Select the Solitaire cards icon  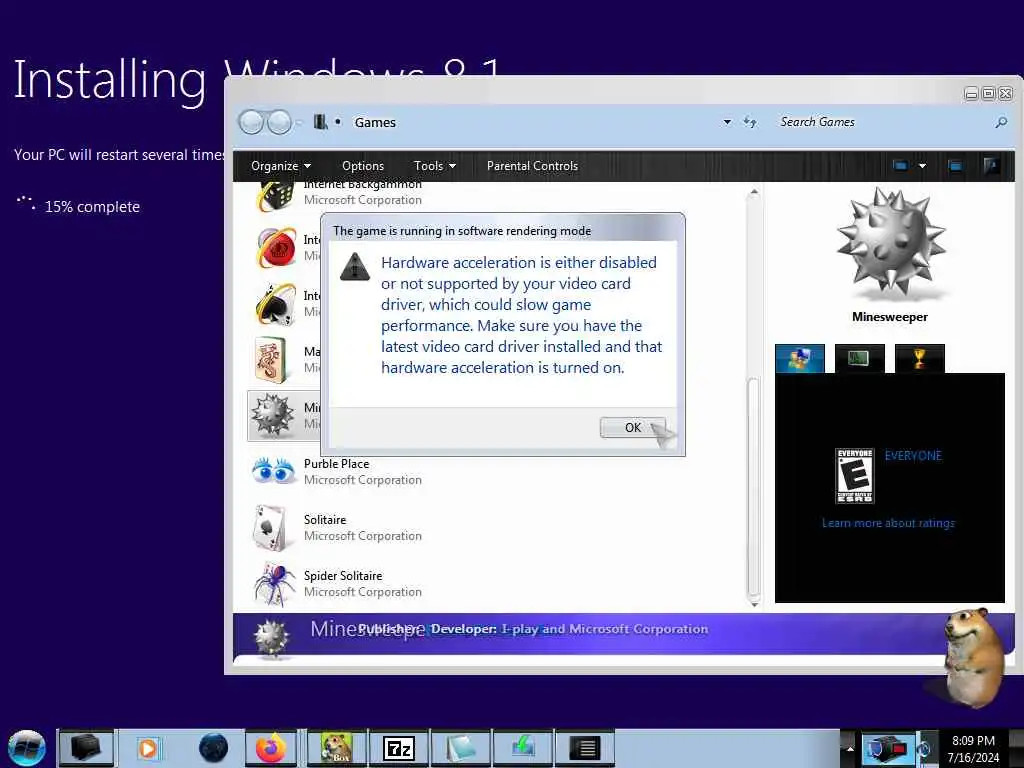pyautogui.click(x=272, y=527)
